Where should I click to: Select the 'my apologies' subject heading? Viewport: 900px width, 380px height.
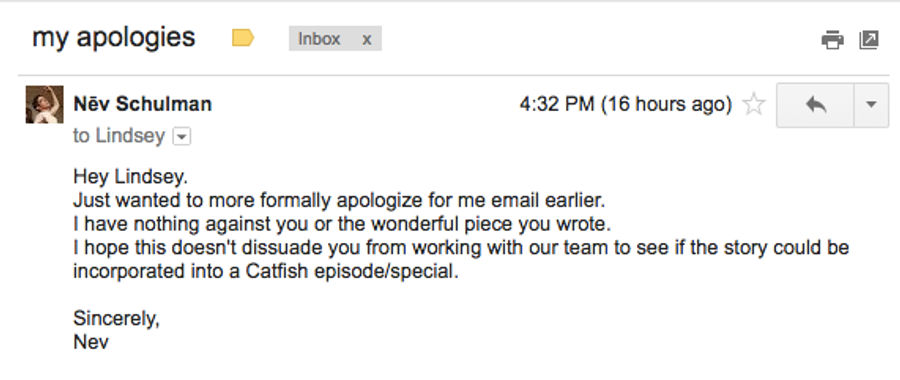(114, 38)
